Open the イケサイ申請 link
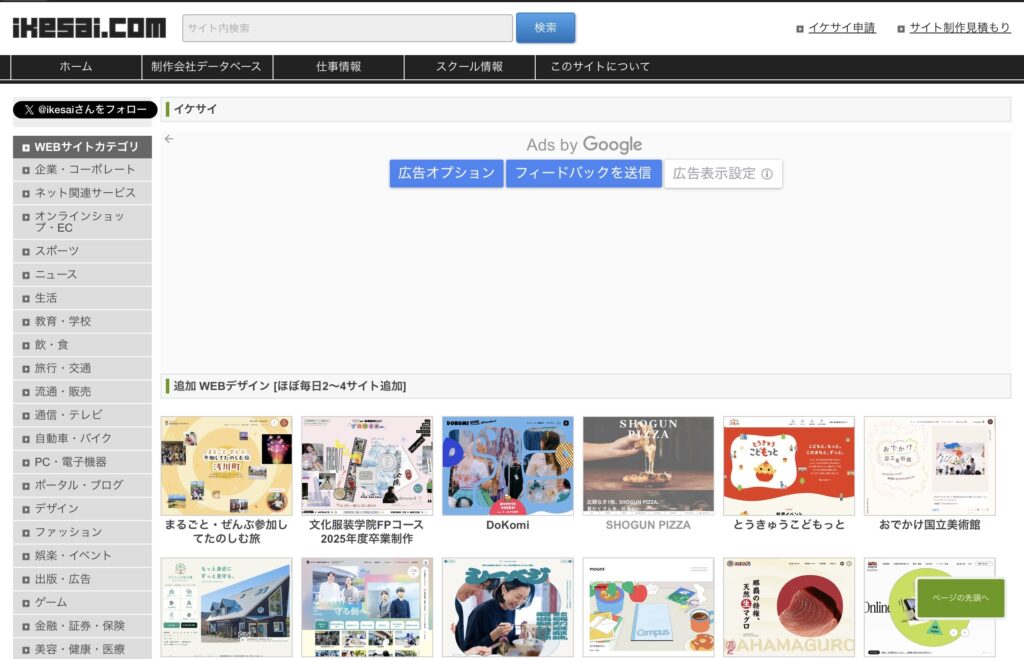The width and height of the screenshot is (1024, 659). [841, 28]
